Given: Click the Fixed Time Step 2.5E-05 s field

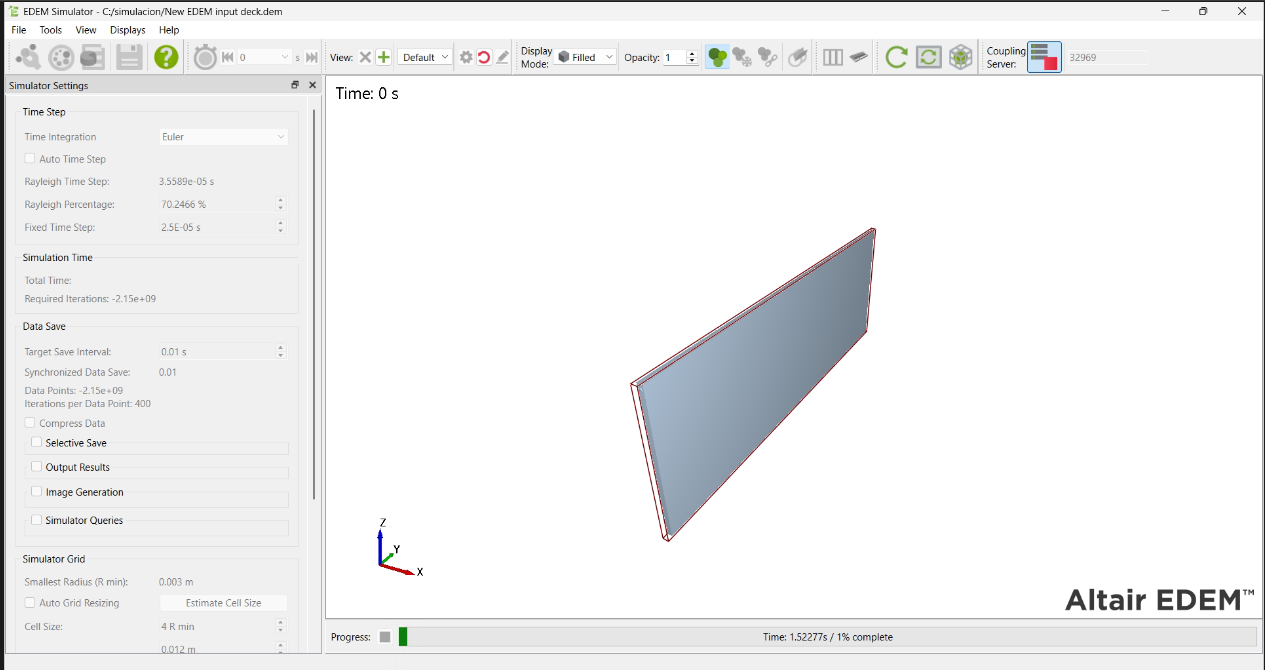Looking at the screenshot, I should pyautogui.click(x=217, y=227).
